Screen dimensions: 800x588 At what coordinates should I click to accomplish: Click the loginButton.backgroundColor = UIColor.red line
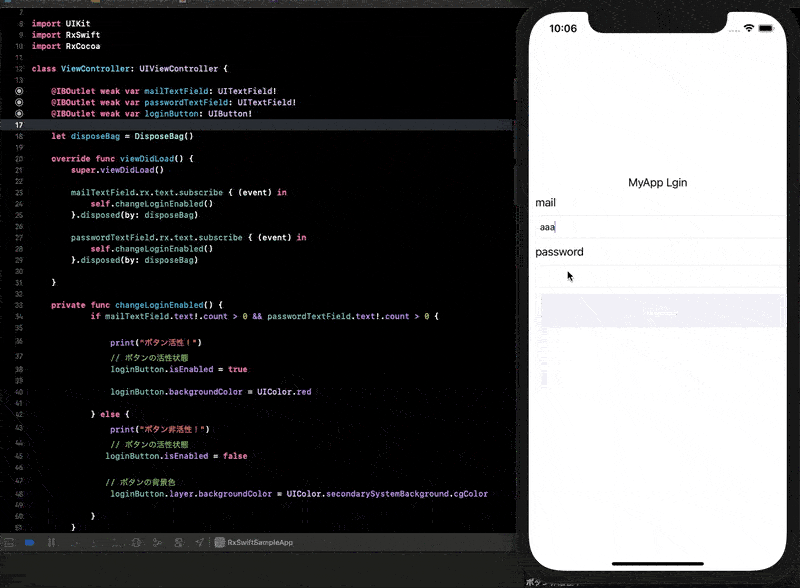[211, 392]
